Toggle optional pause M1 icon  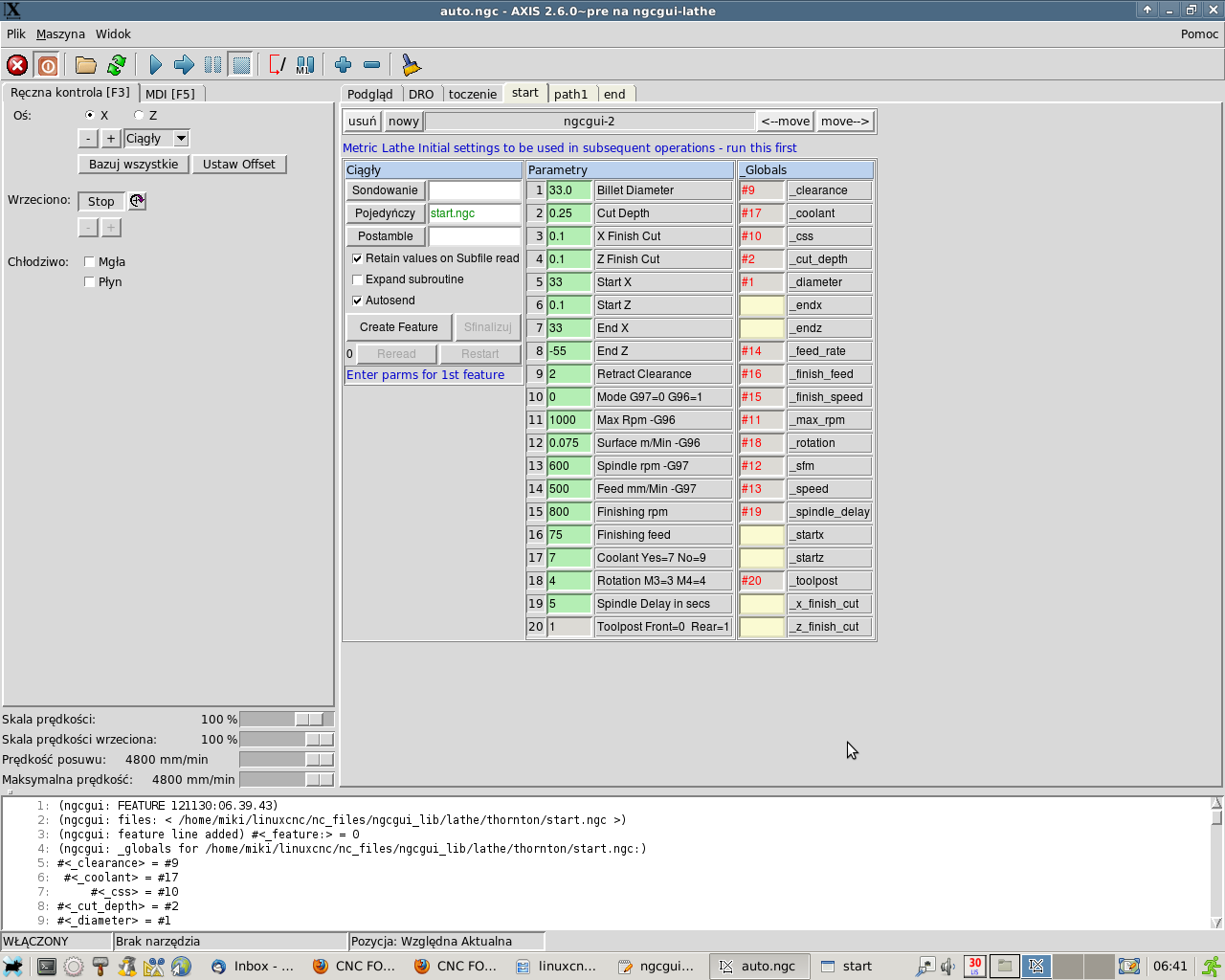click(305, 65)
